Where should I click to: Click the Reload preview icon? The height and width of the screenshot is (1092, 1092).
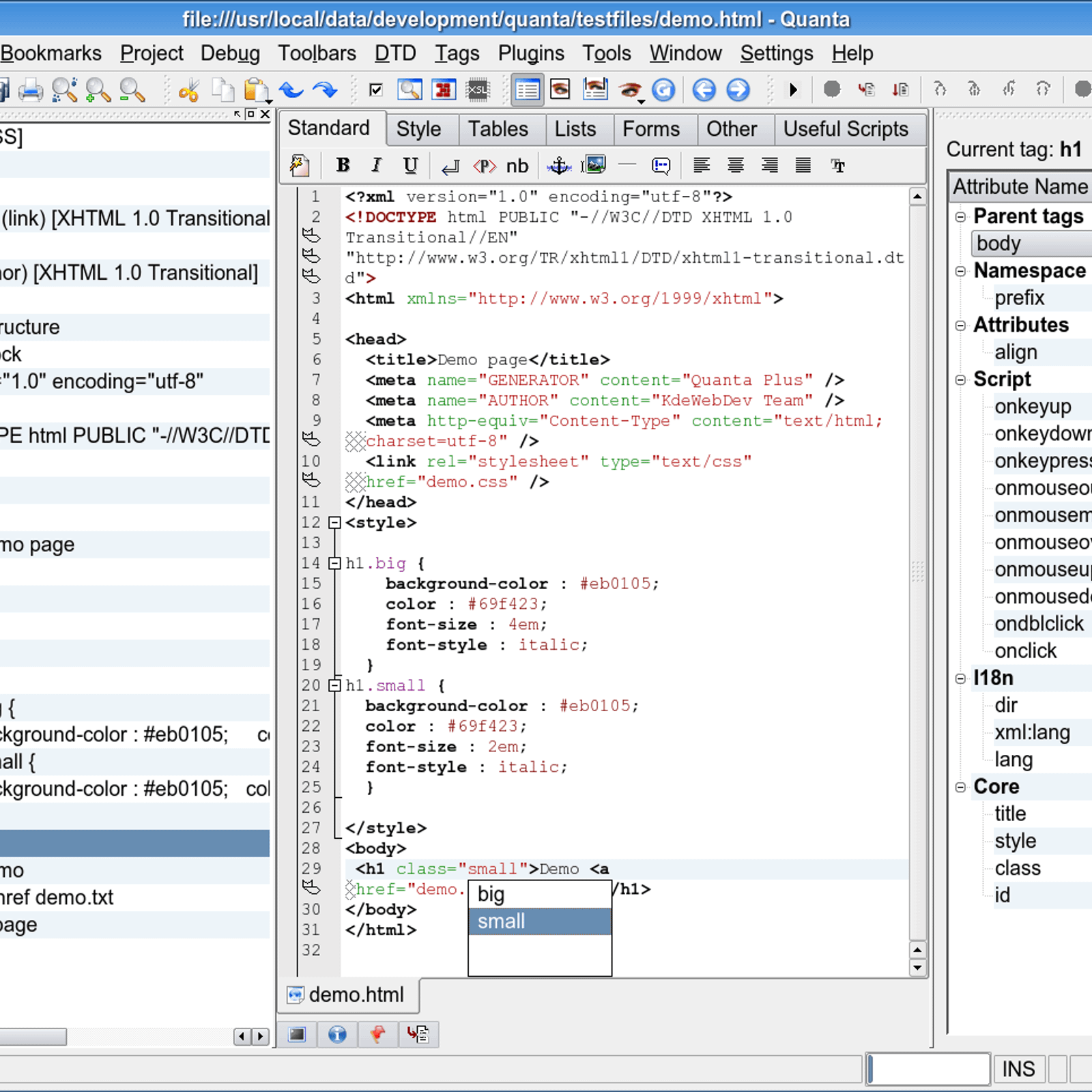click(663, 89)
